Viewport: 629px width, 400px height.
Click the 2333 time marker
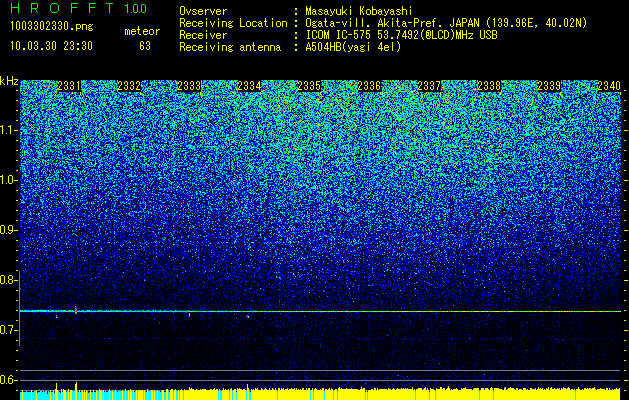(x=189, y=86)
